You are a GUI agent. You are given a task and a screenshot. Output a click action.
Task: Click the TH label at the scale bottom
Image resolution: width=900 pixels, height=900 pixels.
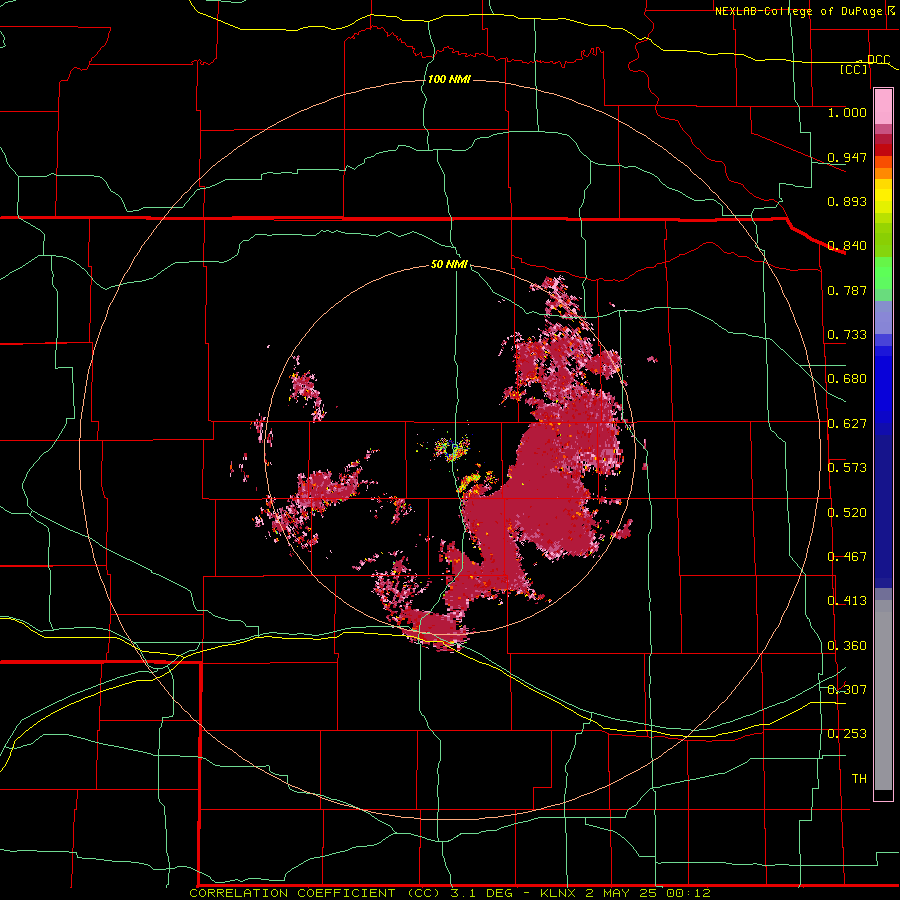(859, 779)
